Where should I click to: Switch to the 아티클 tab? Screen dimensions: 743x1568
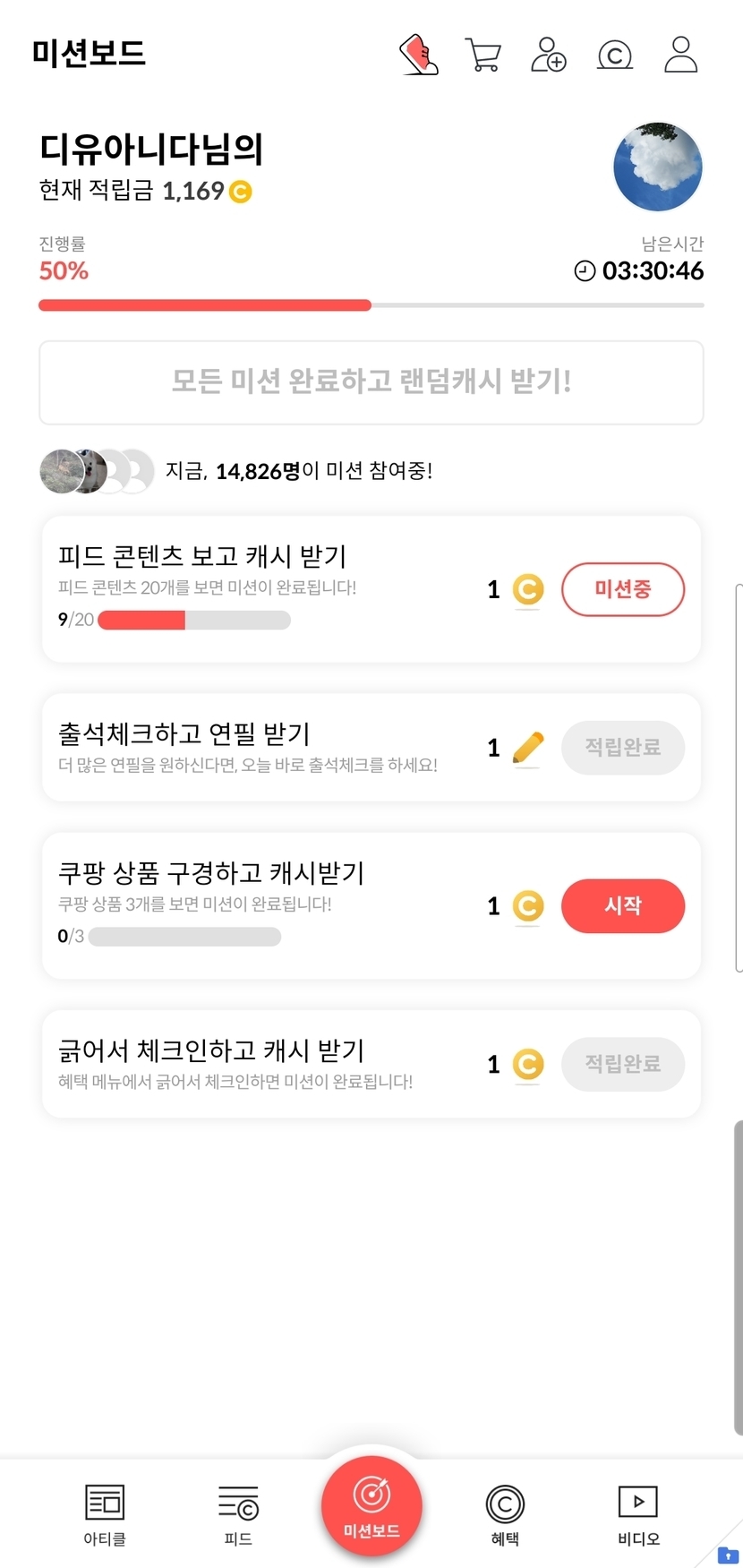[105, 1514]
